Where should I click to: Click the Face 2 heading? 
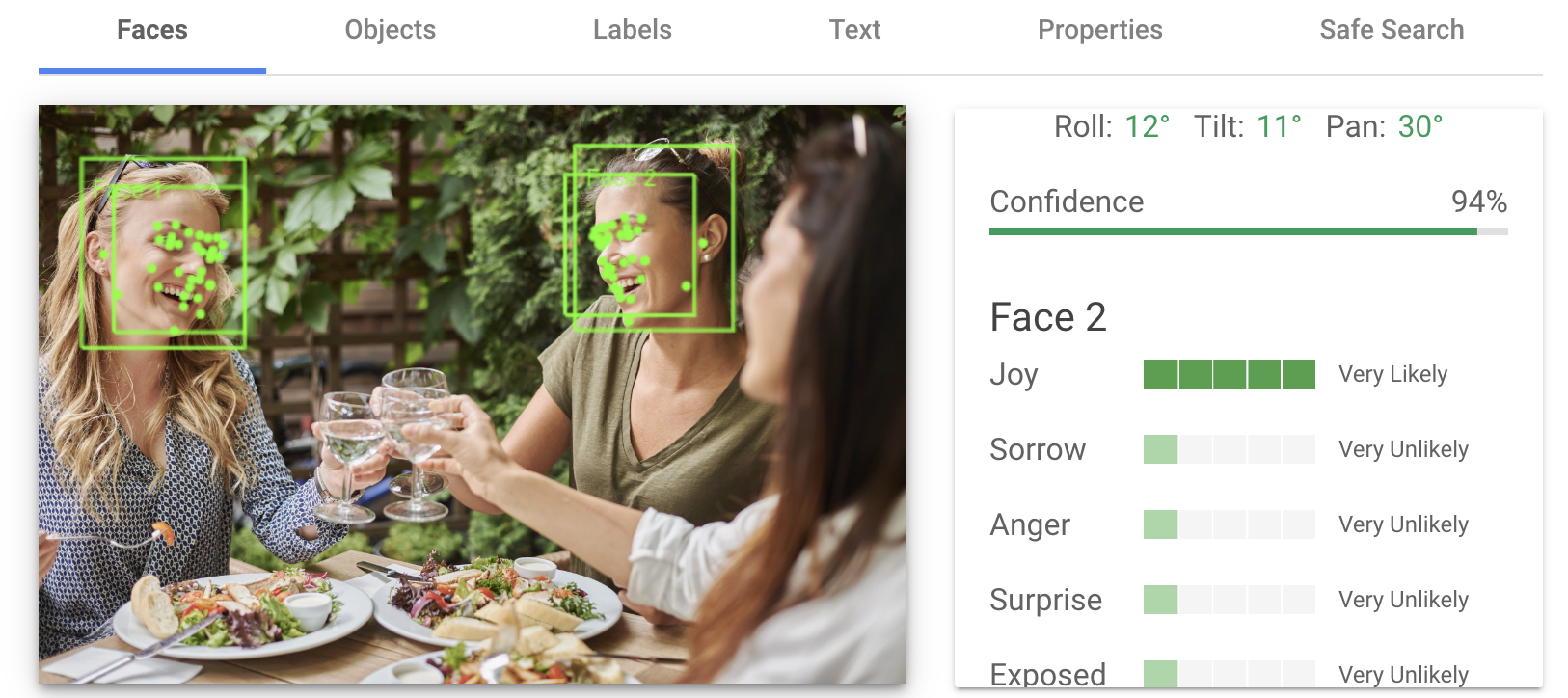pos(1047,317)
